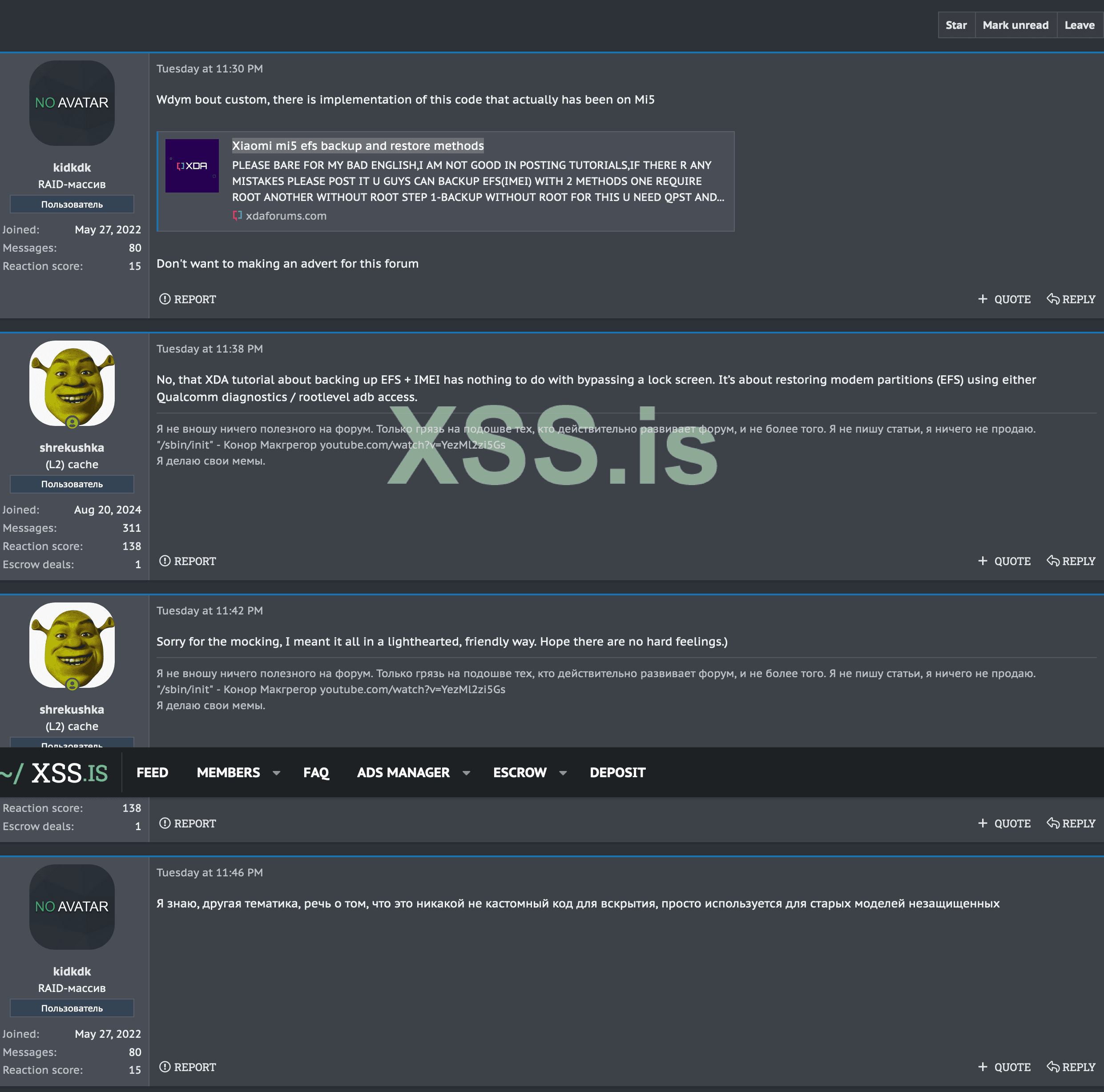The image size is (1104, 1092).
Task: Open shrekushka's profile via Shrek avatar
Action: click(72, 383)
